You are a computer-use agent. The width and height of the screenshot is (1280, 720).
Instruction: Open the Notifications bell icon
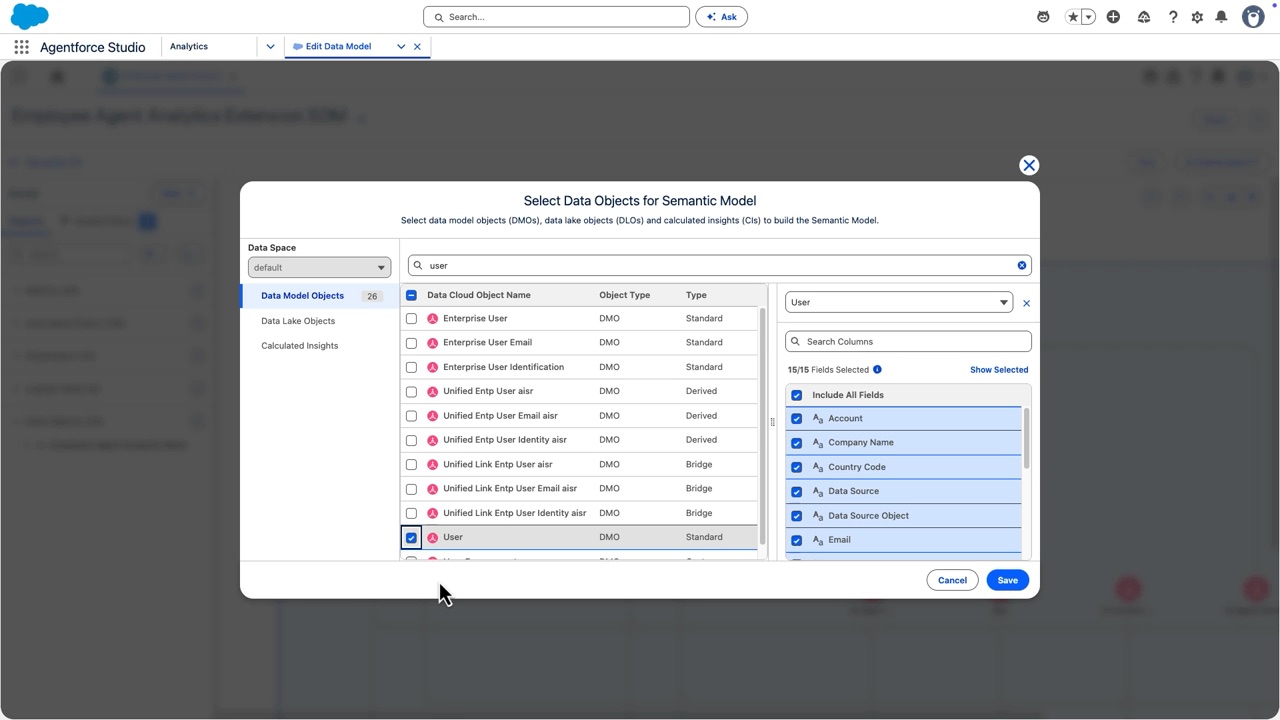coord(1221,17)
